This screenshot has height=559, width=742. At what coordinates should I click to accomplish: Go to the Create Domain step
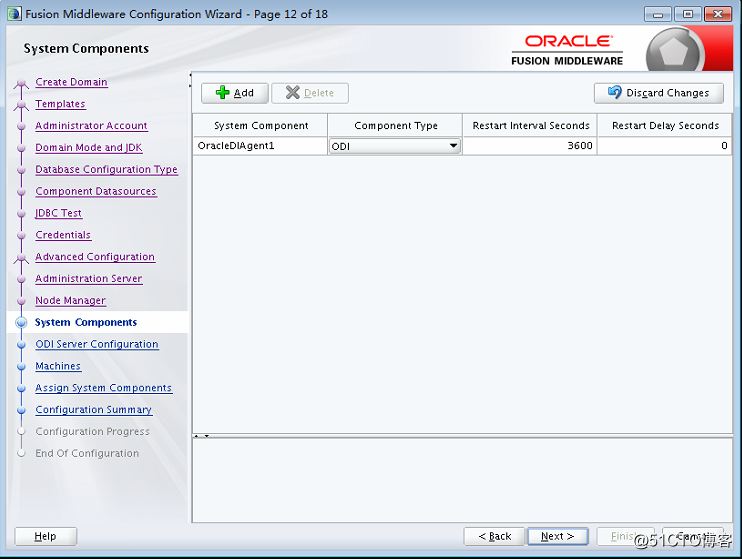coord(71,82)
